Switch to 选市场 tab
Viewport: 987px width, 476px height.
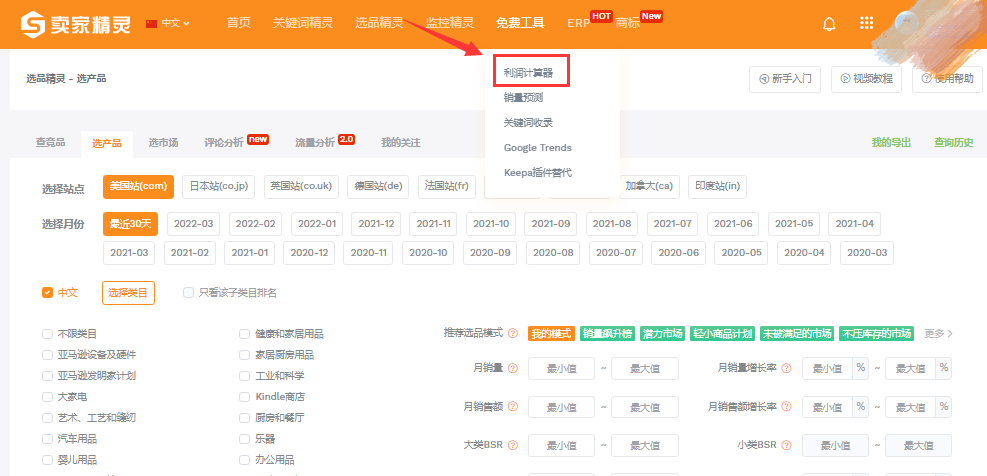click(x=163, y=143)
